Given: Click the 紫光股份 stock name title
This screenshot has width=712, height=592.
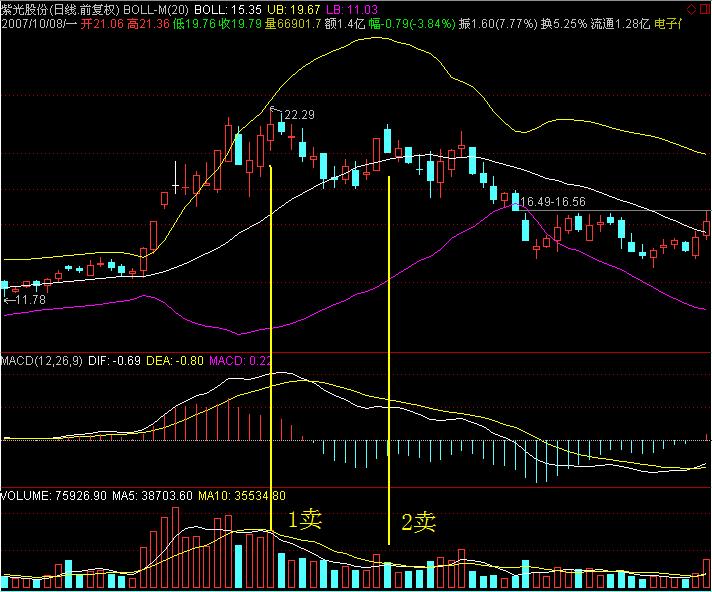Looking at the screenshot, I should [x=27, y=8].
